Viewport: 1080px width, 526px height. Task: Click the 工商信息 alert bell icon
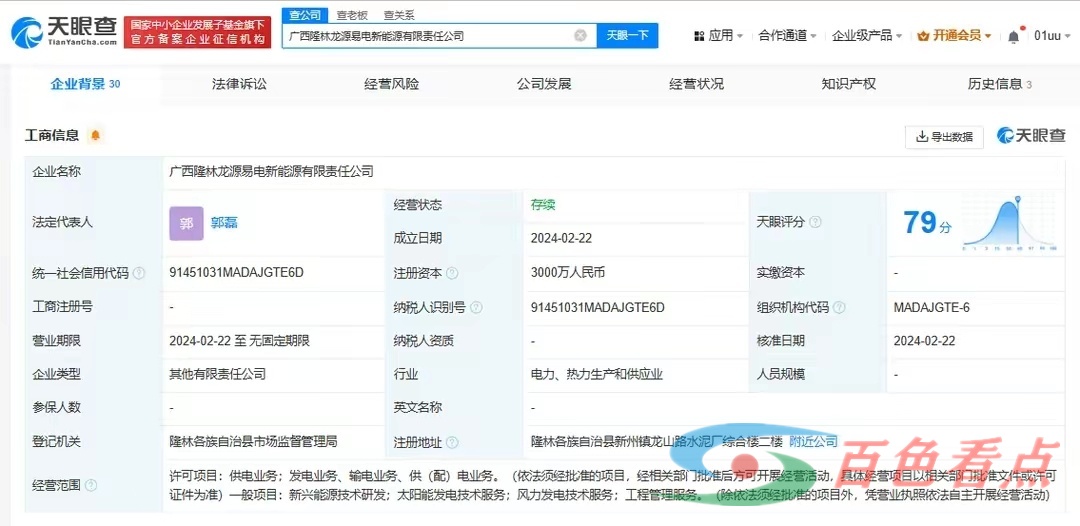(x=95, y=135)
